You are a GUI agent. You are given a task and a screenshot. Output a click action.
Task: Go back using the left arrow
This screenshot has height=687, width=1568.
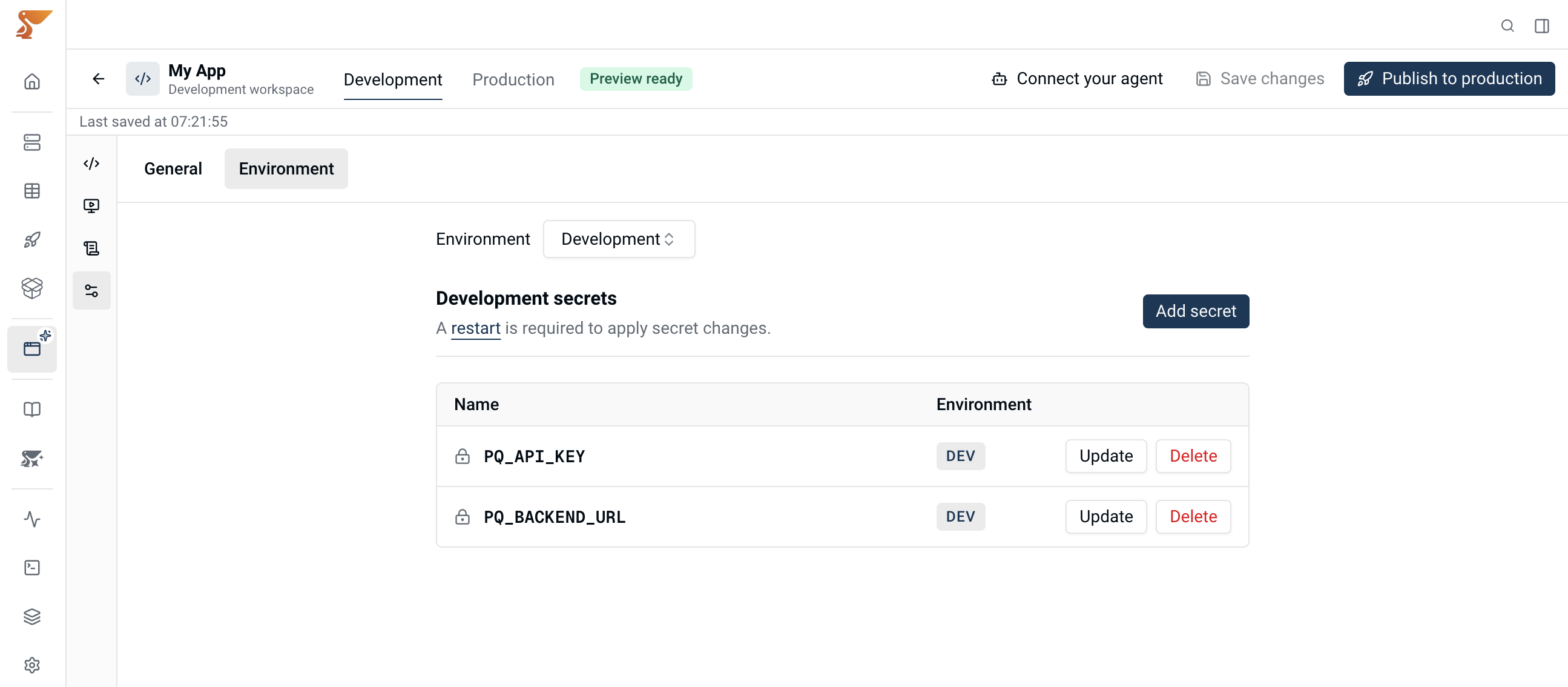99,79
